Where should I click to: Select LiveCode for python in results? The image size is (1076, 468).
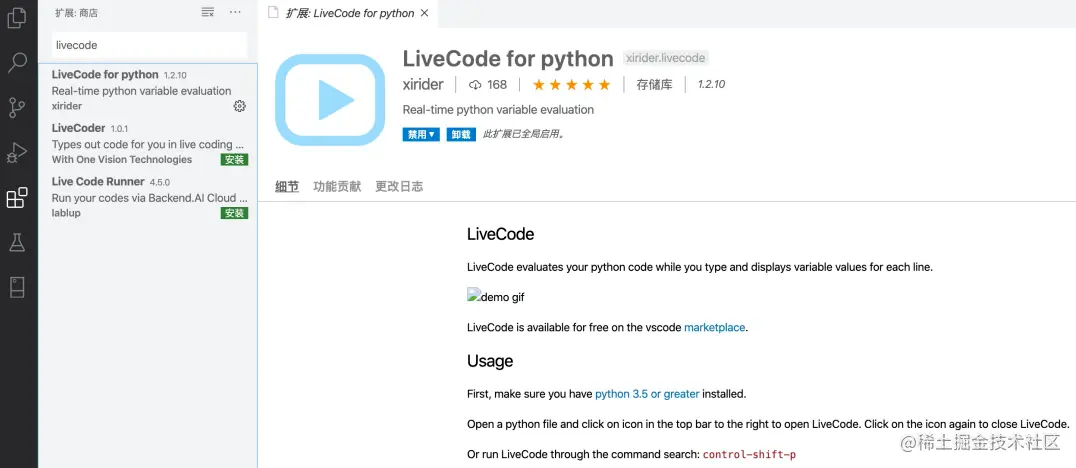(x=148, y=90)
